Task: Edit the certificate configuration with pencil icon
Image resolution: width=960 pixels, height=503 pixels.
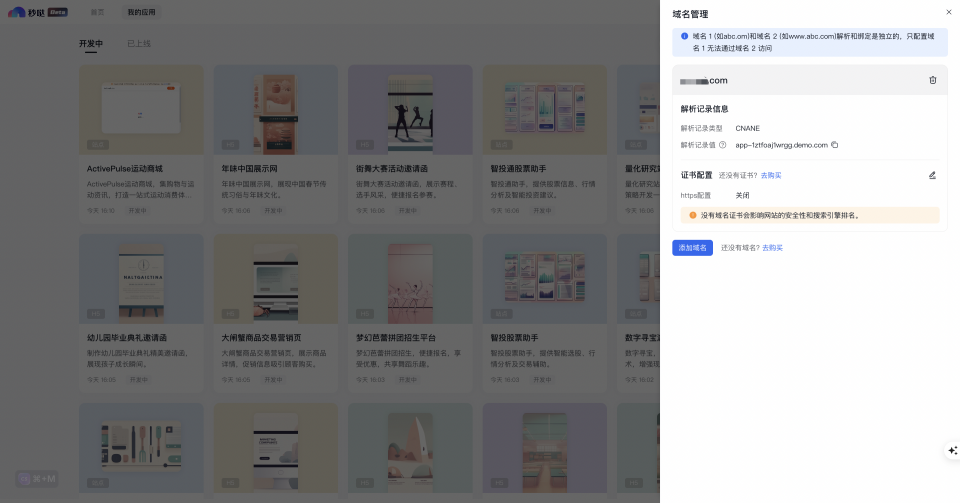Action: (932, 175)
